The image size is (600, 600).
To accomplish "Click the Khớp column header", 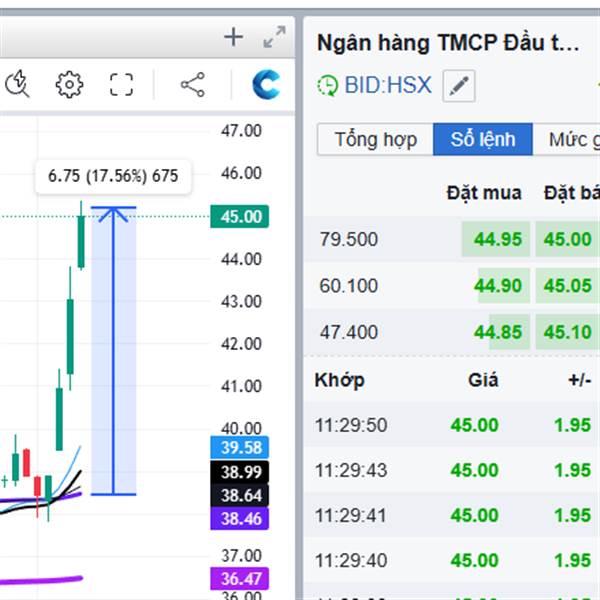I will click(339, 381).
